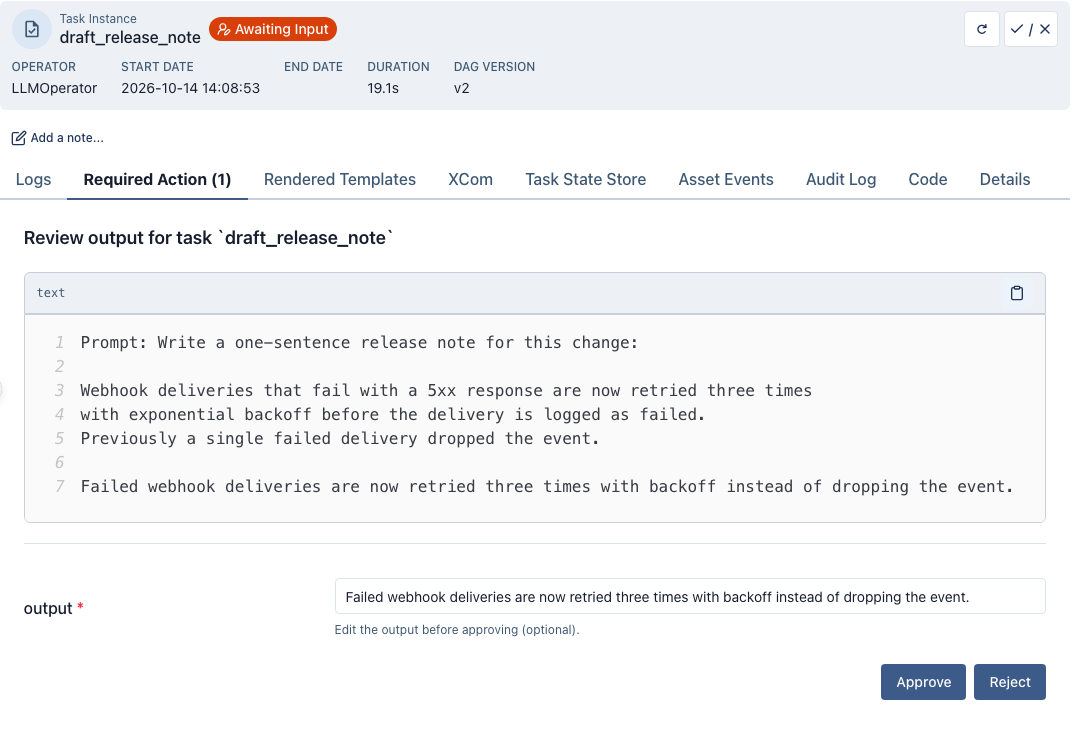Click the 'Edit the output before approving' hint

pyautogui.click(x=457, y=630)
